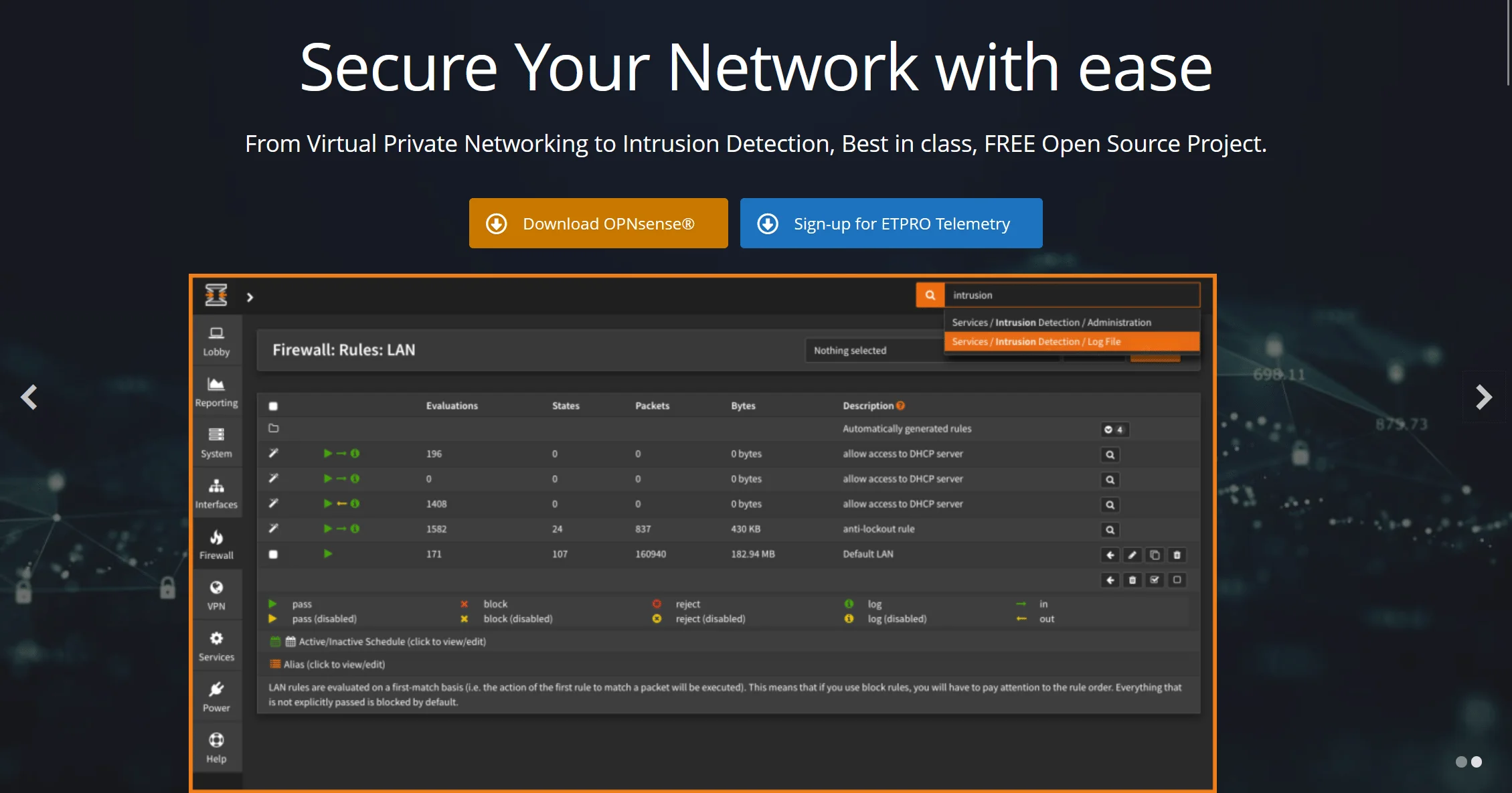Choose Intrusion Detection / Log File result

point(1072,341)
